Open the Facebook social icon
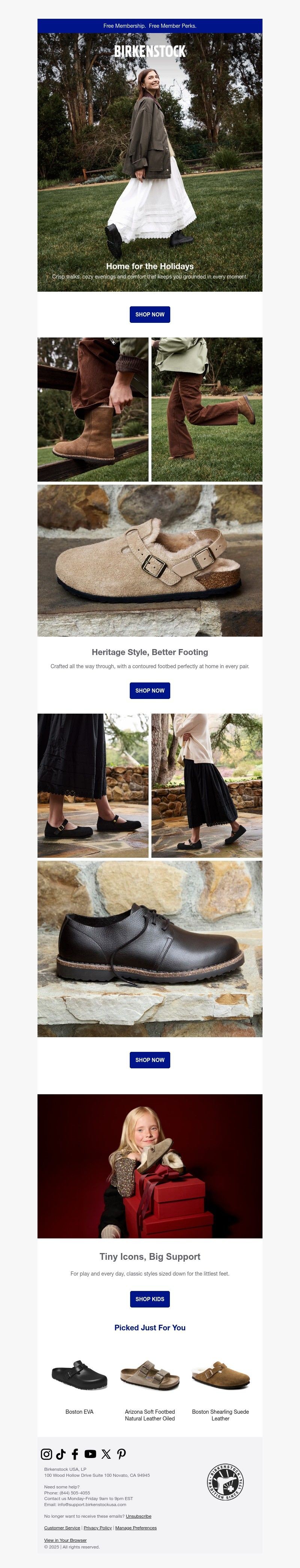The height and width of the screenshot is (1568, 300). (75, 1454)
